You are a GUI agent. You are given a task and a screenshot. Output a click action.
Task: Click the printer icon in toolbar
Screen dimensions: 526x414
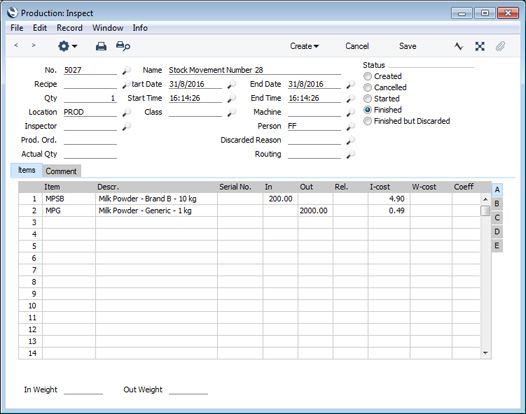click(x=101, y=46)
